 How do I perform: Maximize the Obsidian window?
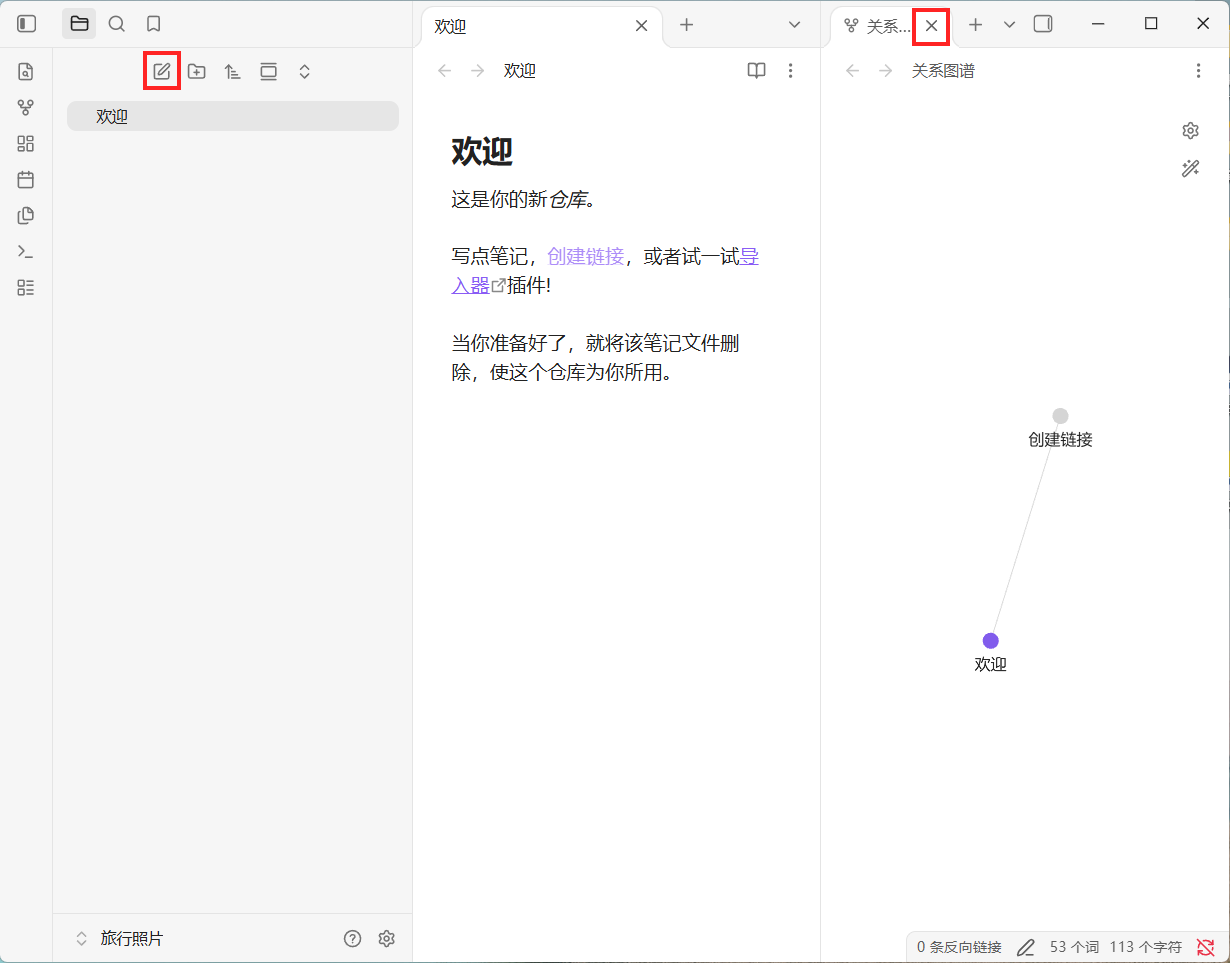tap(1151, 24)
